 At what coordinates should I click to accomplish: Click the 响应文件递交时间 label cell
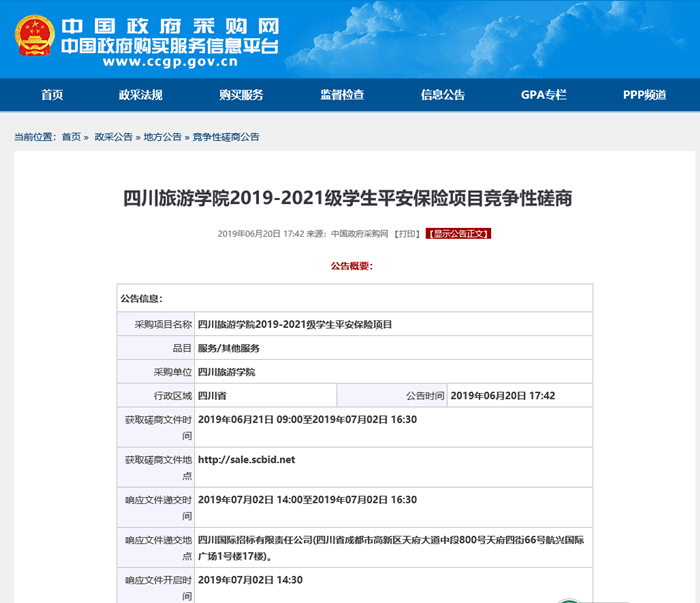click(x=156, y=507)
